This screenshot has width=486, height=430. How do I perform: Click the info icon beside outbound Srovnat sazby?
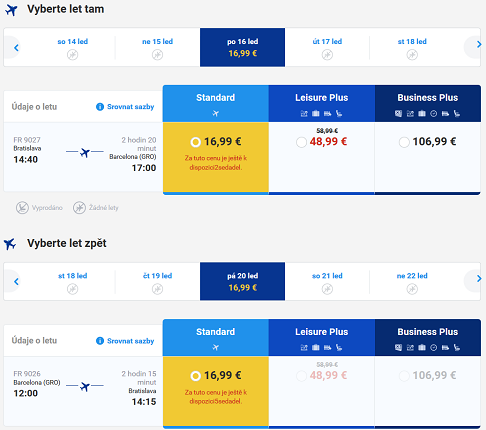[100, 107]
